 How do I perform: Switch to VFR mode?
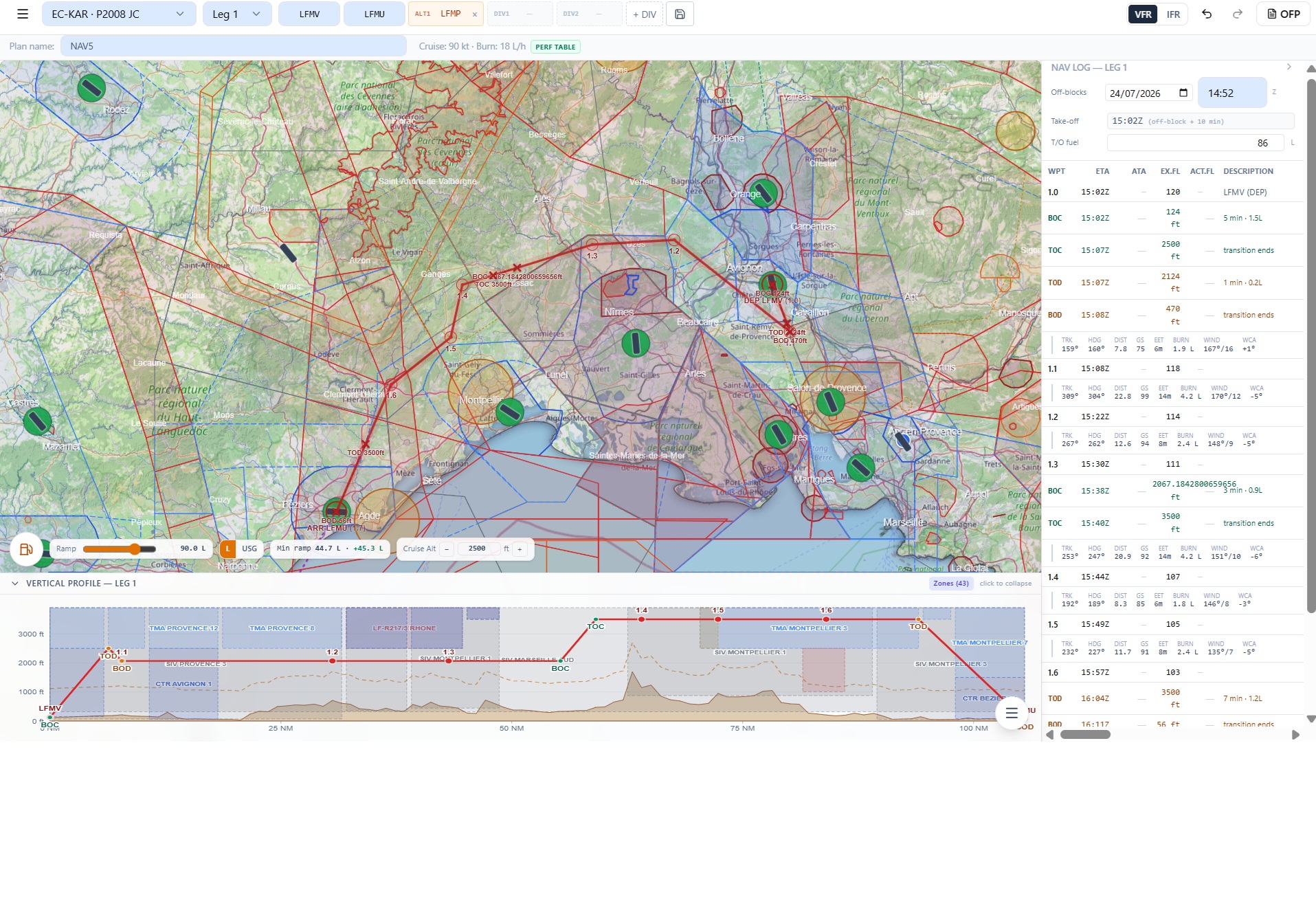[x=1143, y=14]
